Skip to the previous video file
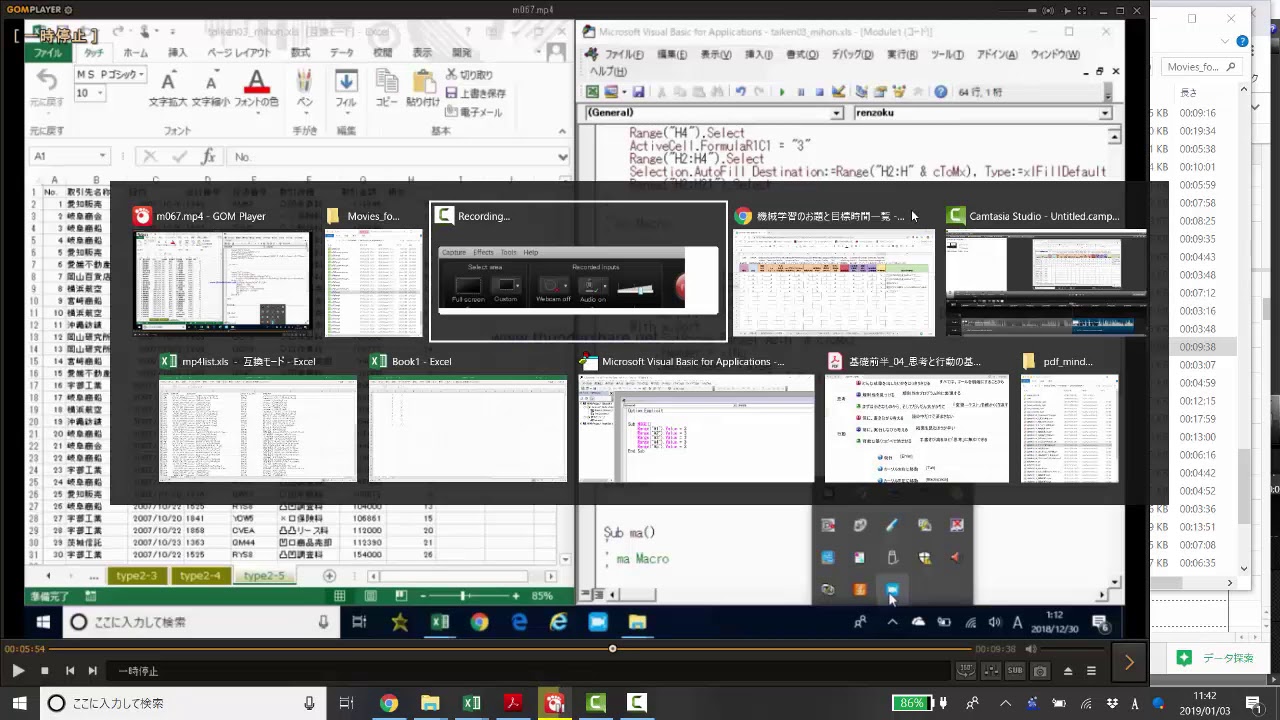This screenshot has height=720, width=1280. [x=70, y=671]
